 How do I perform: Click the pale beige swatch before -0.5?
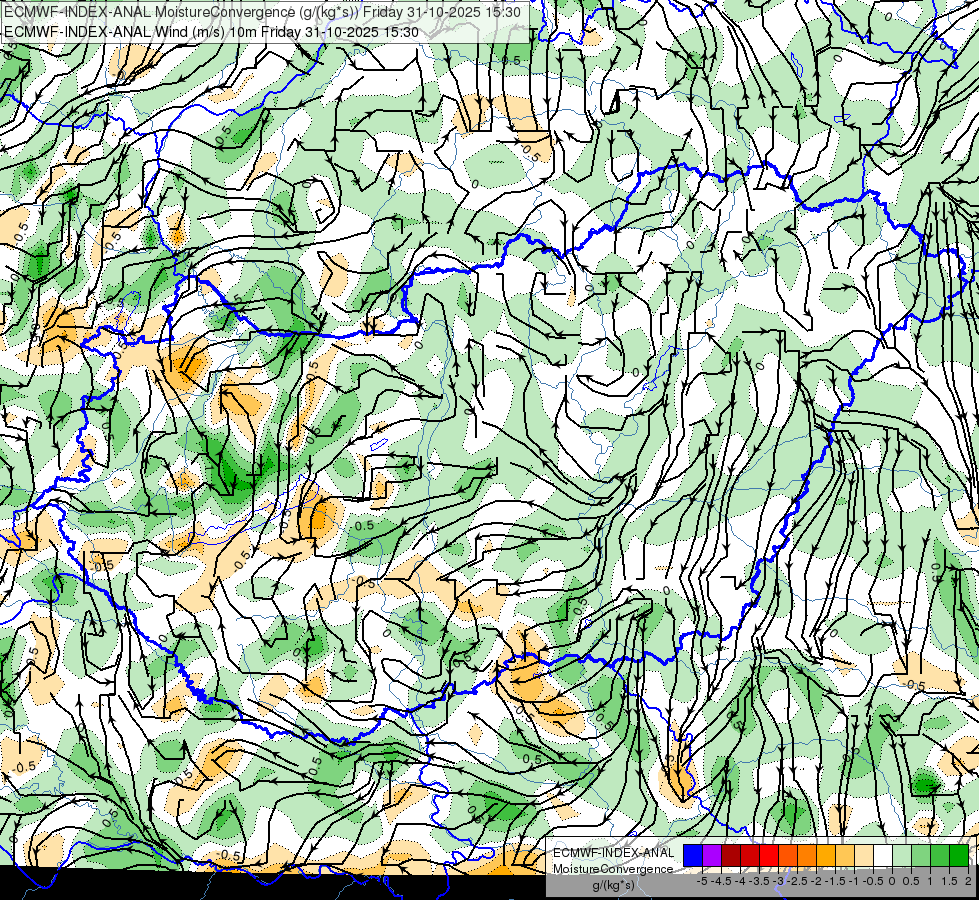[864, 856]
